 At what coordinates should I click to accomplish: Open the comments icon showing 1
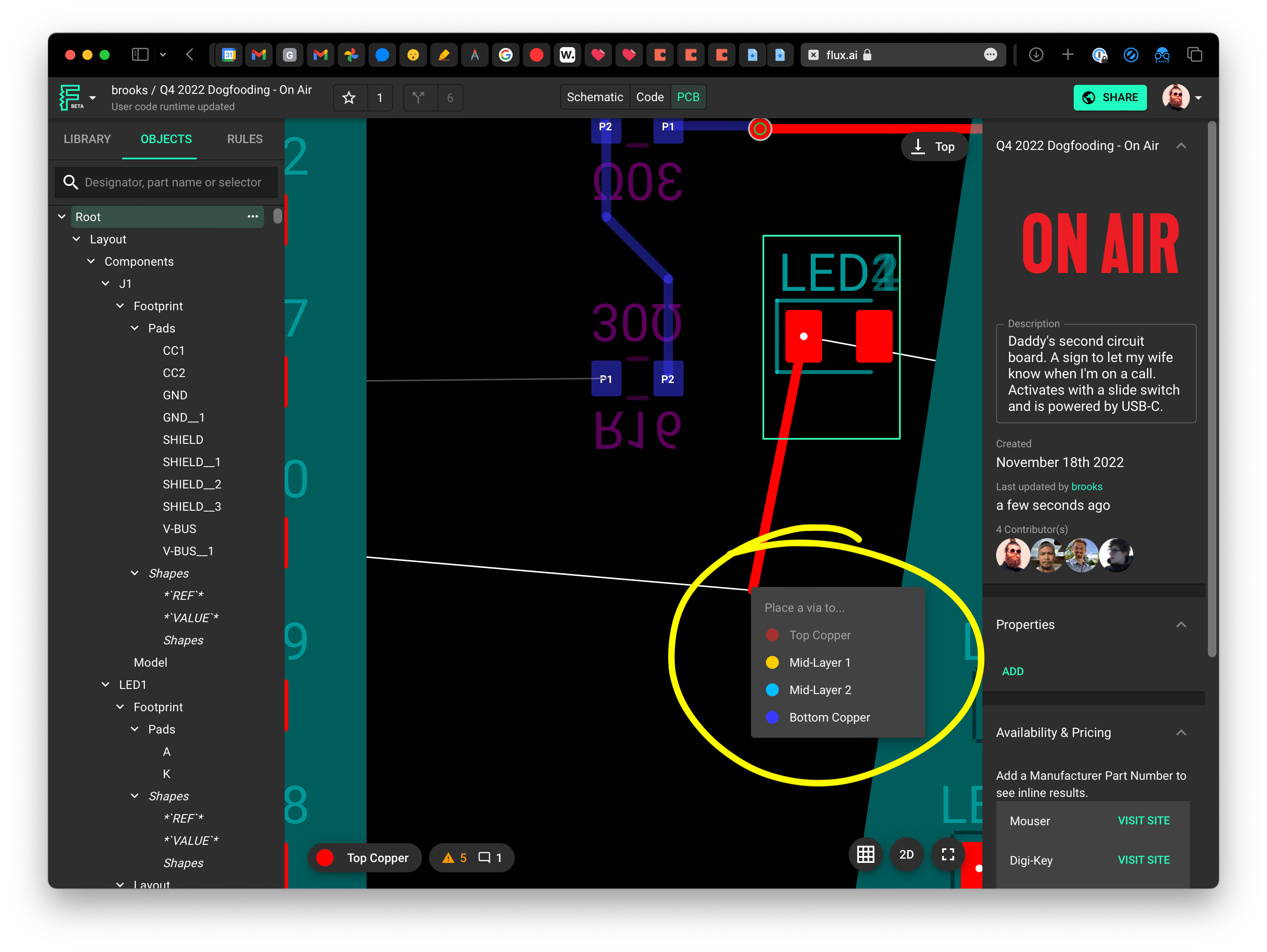point(490,858)
